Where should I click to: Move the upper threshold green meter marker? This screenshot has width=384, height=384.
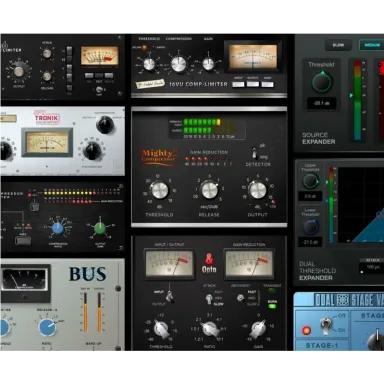click(x=327, y=182)
